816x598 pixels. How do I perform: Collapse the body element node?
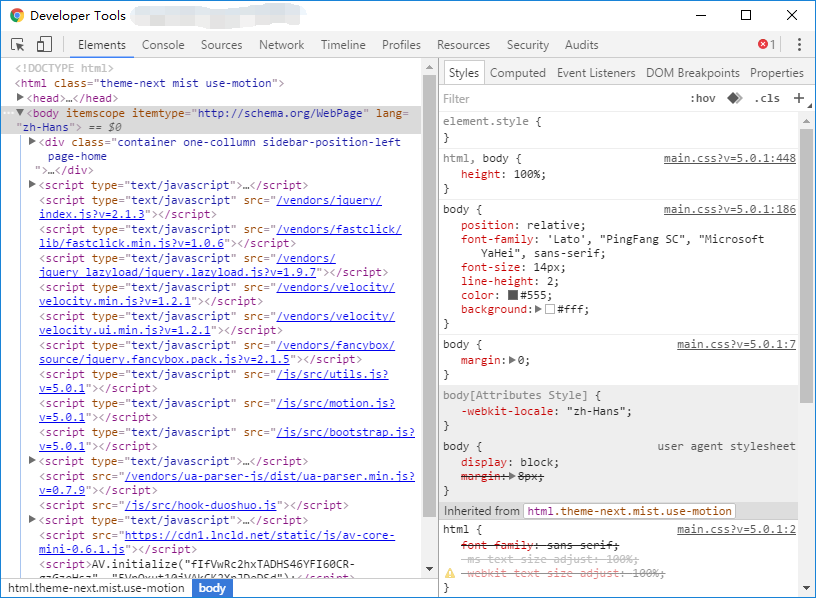click(20, 112)
